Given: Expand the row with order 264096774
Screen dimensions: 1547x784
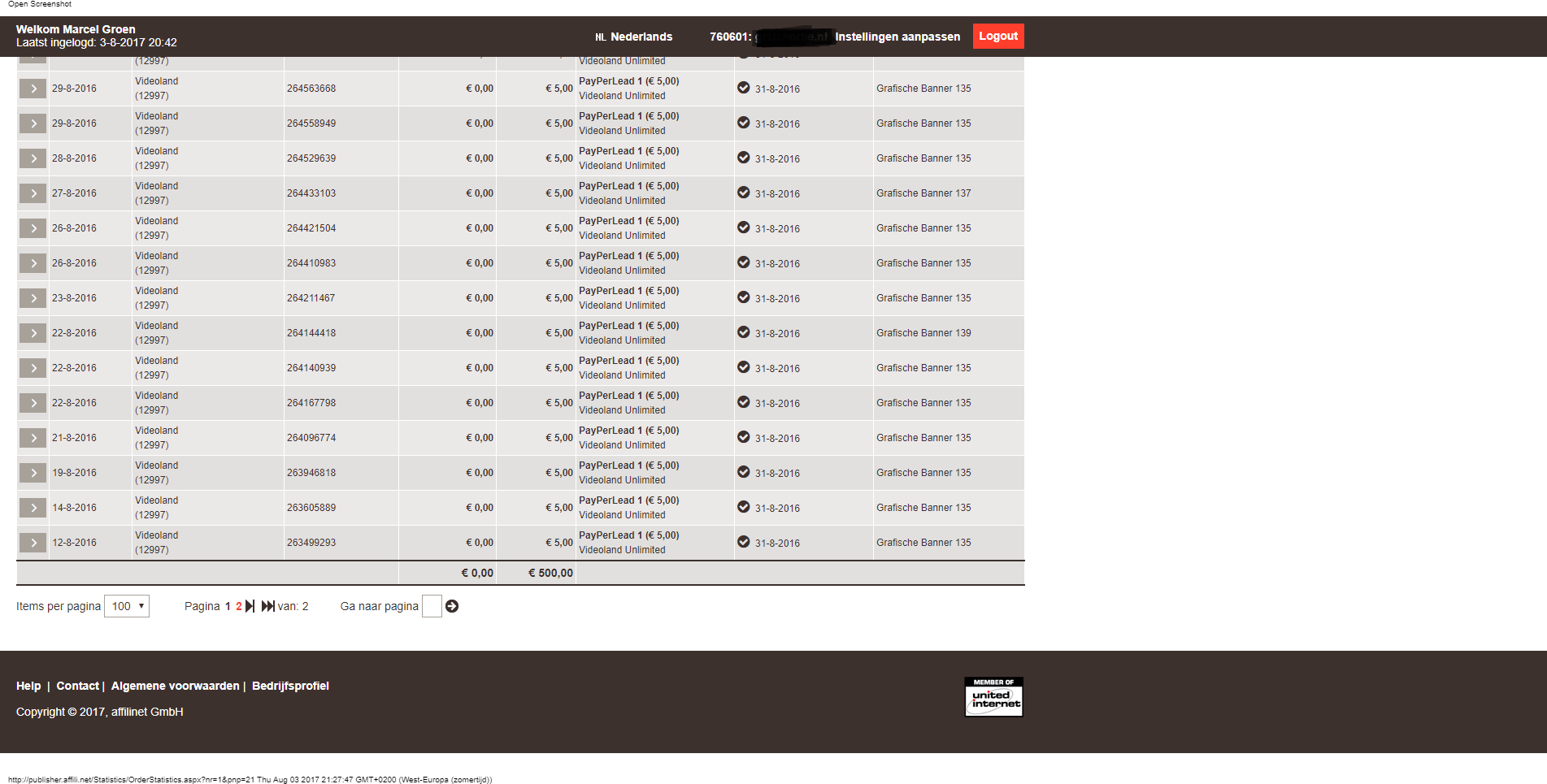Looking at the screenshot, I should 33,438.
